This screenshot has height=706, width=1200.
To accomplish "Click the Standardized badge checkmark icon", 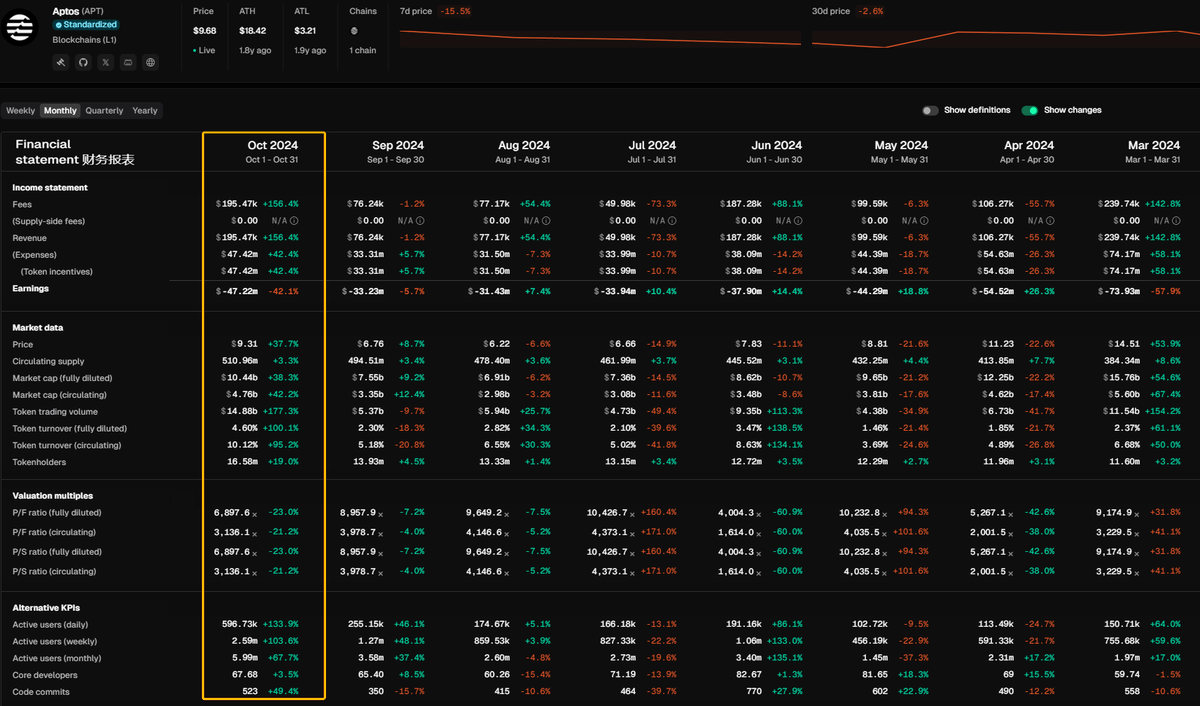I will click(x=60, y=25).
